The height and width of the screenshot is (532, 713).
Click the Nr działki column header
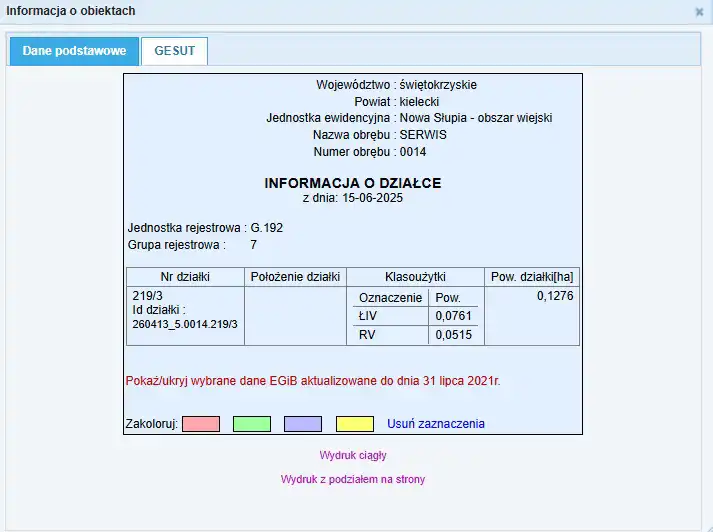185,277
